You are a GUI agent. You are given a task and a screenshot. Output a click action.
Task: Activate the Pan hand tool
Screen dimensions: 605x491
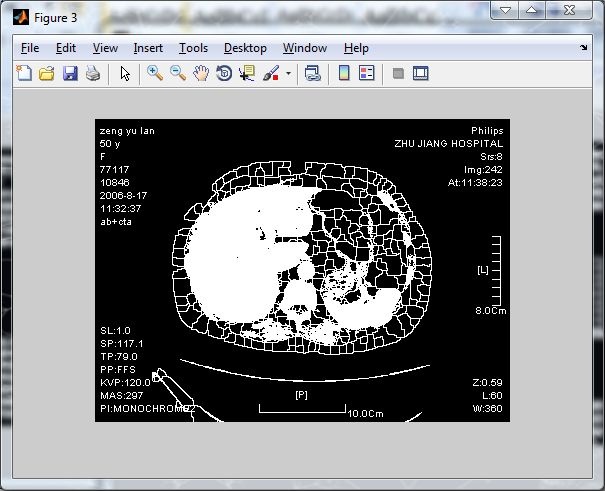pyautogui.click(x=201, y=73)
